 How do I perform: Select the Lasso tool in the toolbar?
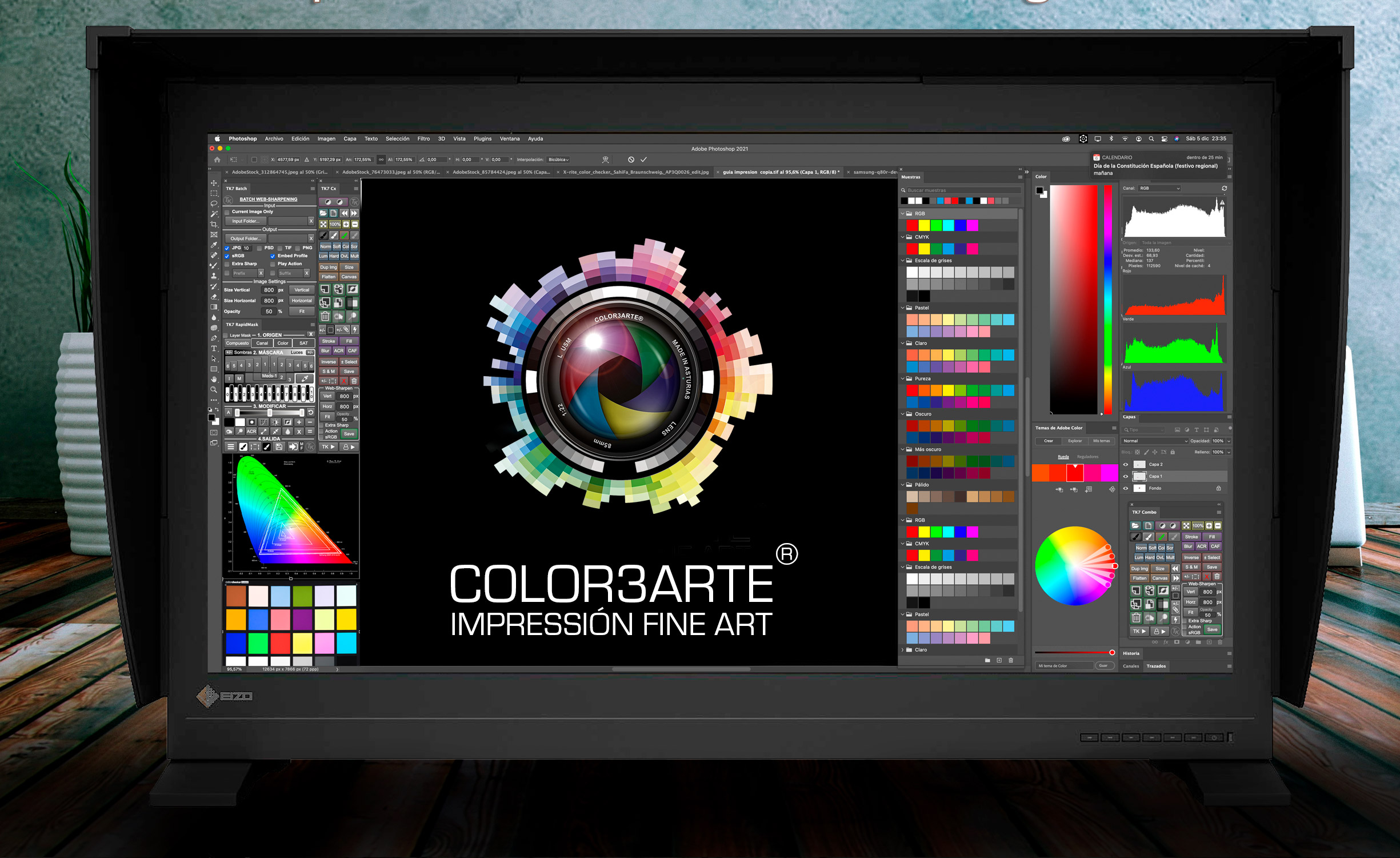coord(214,203)
